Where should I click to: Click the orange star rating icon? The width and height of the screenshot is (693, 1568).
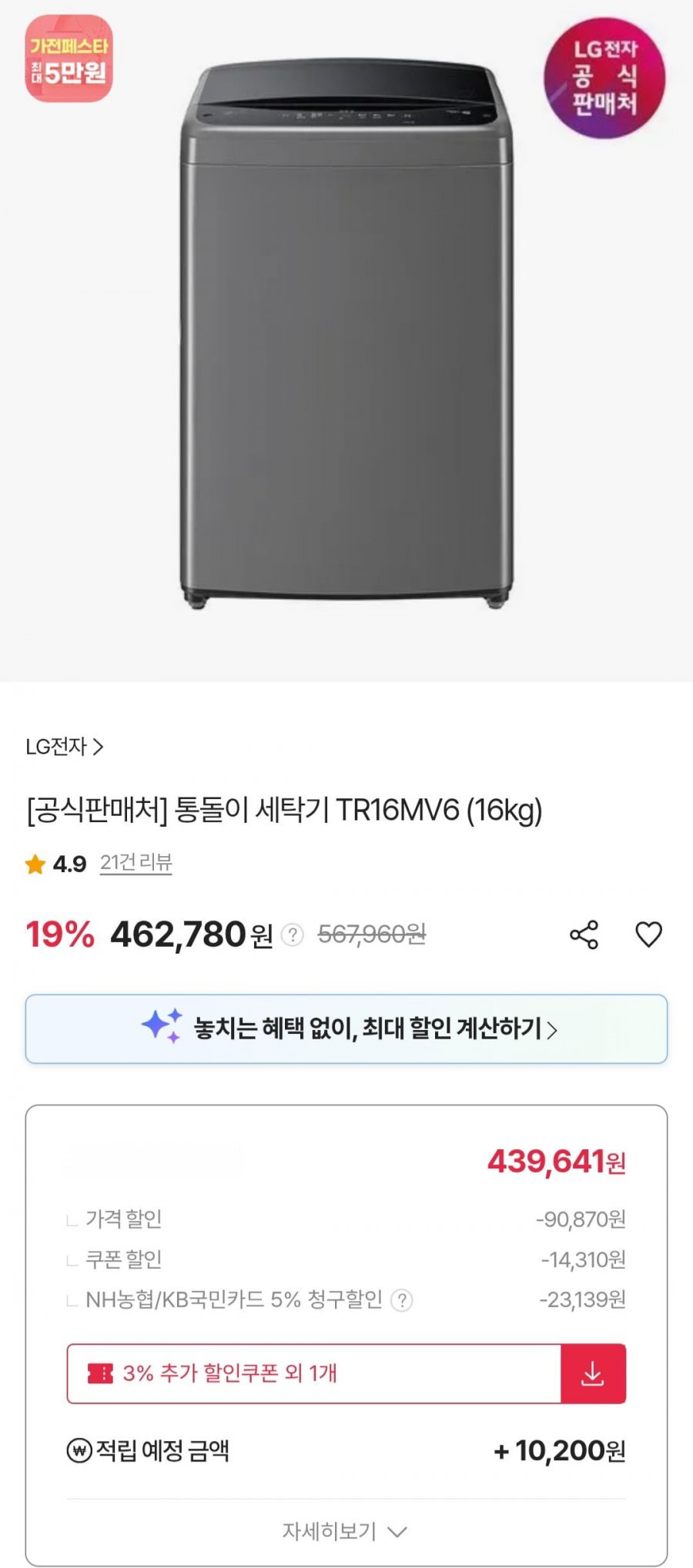click(x=35, y=864)
